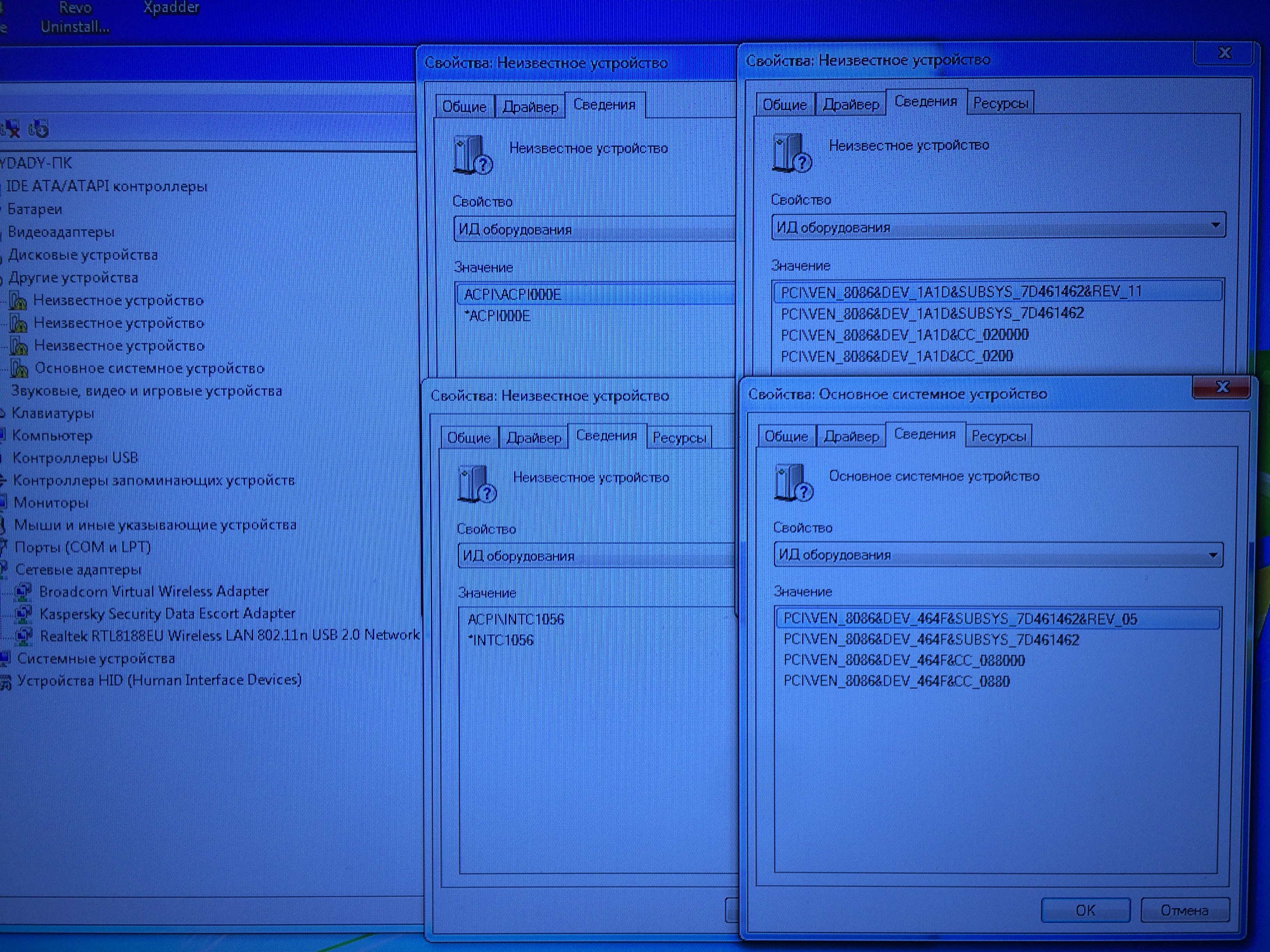
Task: Click the Отмена button
Action: pyautogui.click(x=1184, y=910)
